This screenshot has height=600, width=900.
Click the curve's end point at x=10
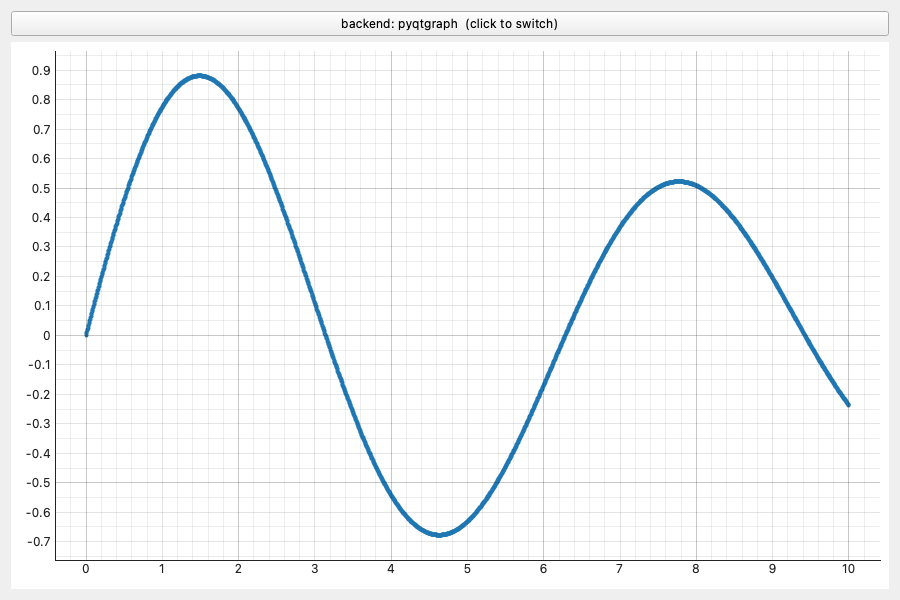tap(848, 405)
